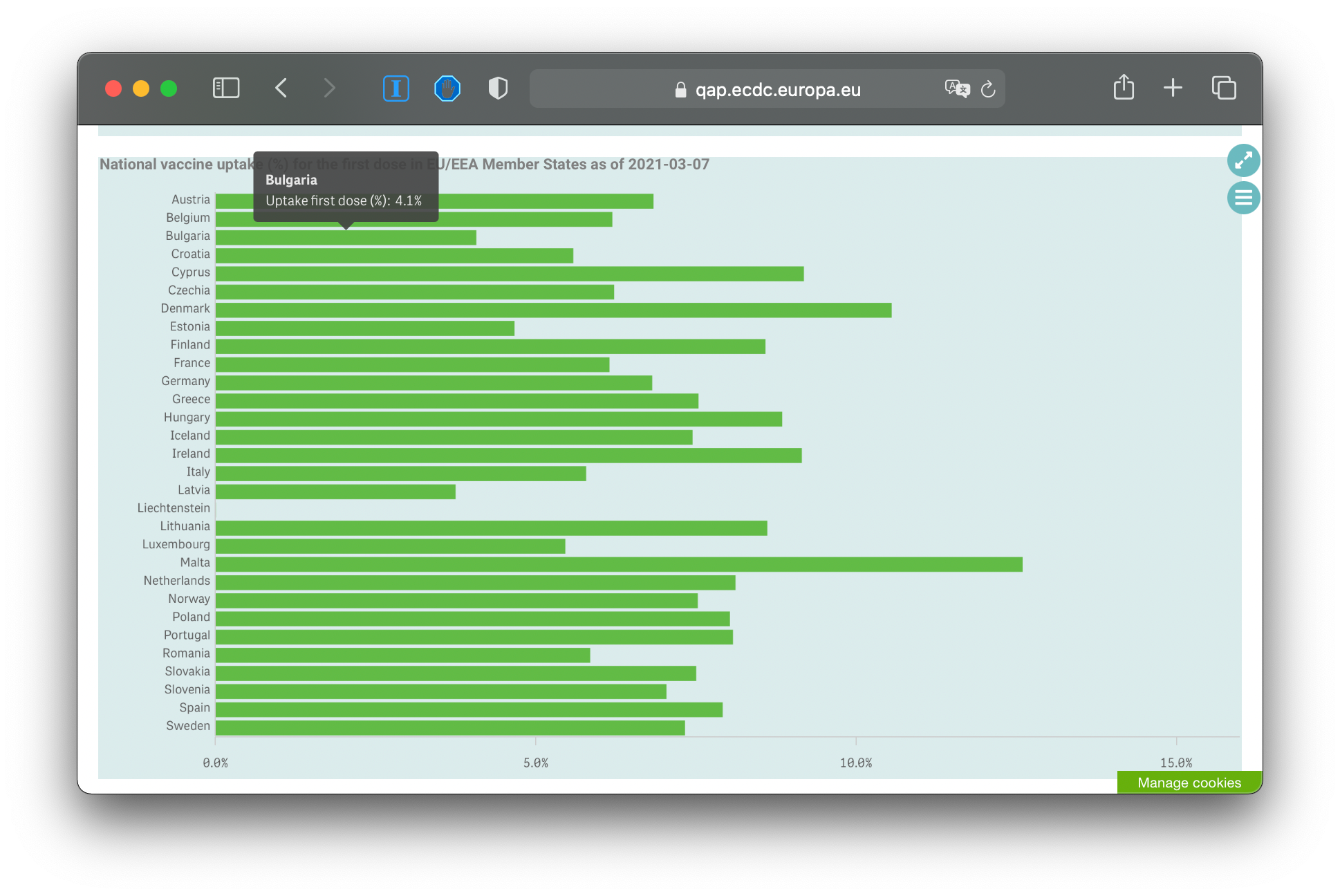Show tab overview
The image size is (1340, 896).
[x=1224, y=88]
